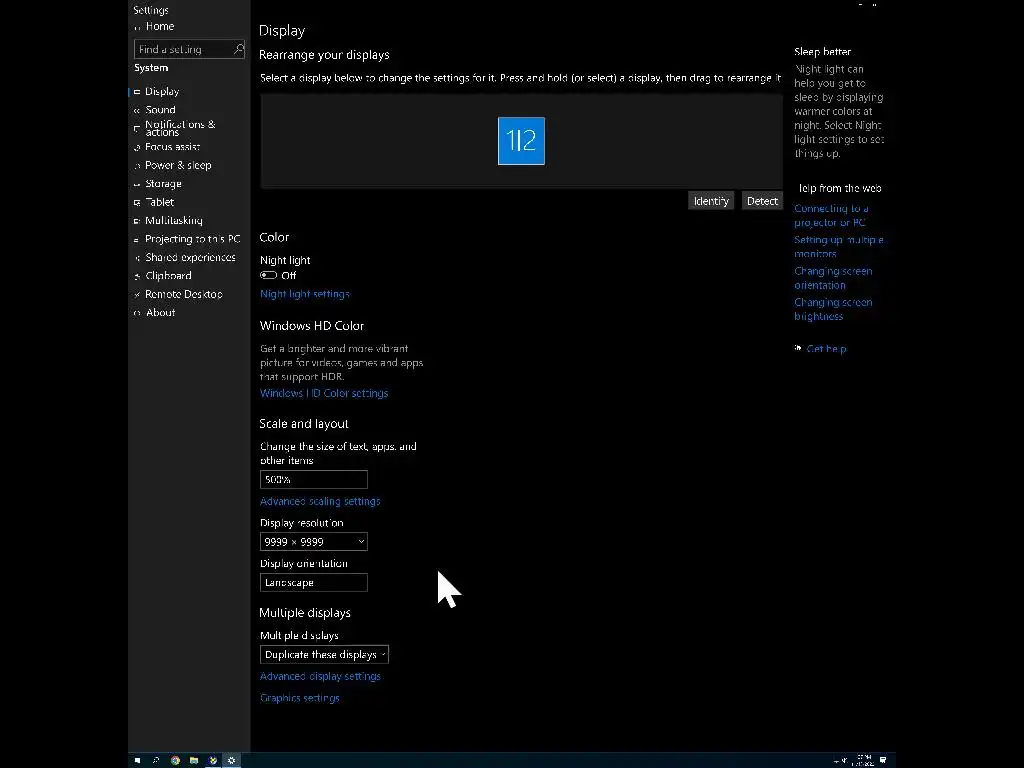Screen dimensions: 1024x768
Task: Click the Clipboard icon in sidebar
Action: pyautogui.click(x=137, y=276)
